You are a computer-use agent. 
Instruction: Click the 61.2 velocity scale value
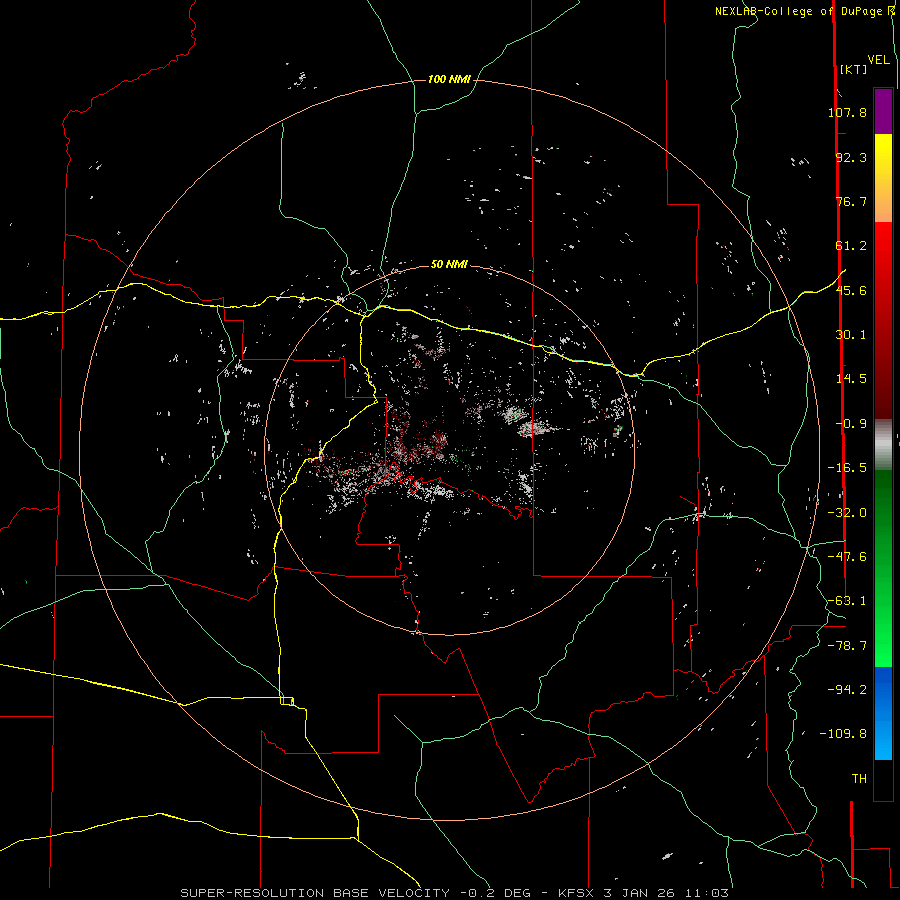851,246
